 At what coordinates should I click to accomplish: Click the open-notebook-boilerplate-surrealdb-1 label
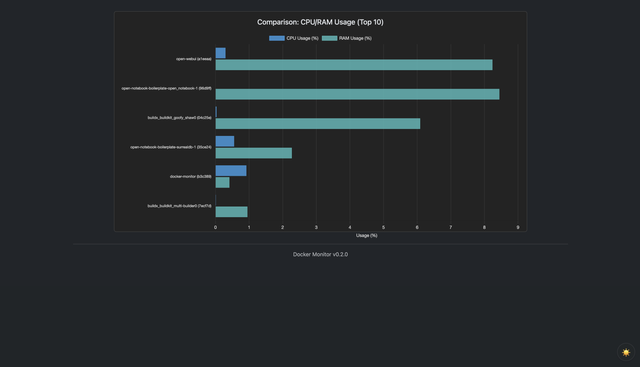click(171, 147)
